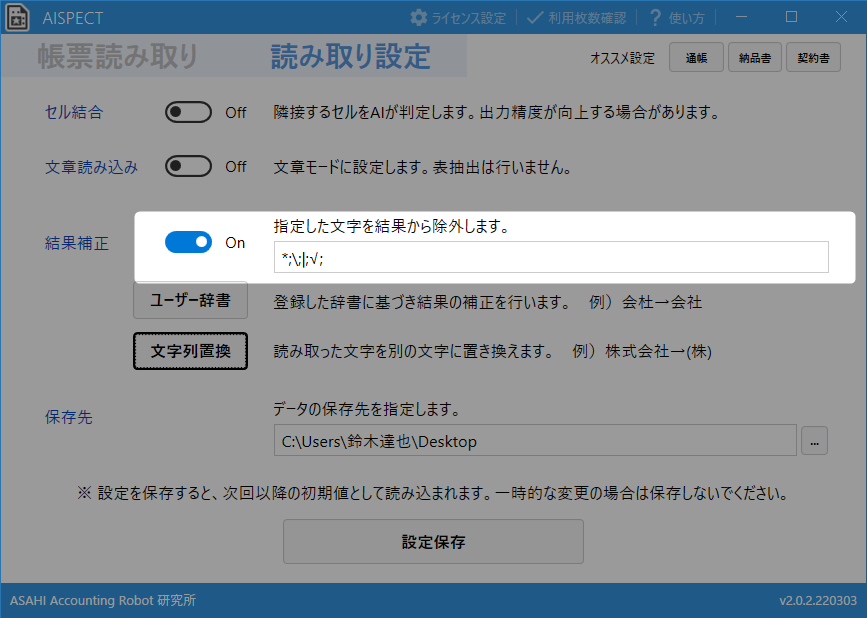This screenshot has width=867, height=618.
Task: Turn off the 結果補正 switch
Action: pos(188,242)
